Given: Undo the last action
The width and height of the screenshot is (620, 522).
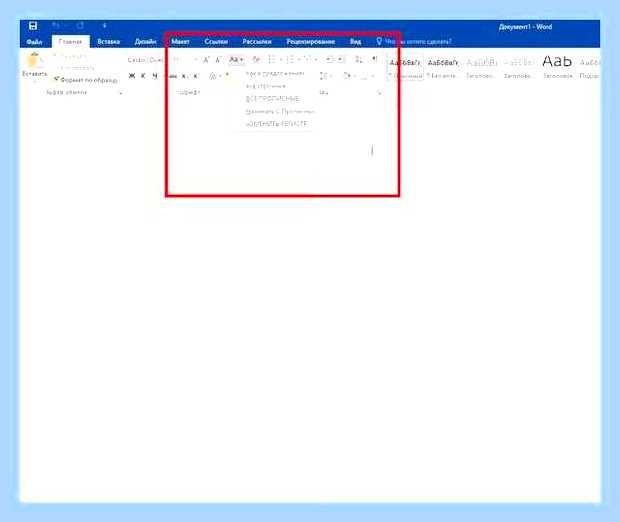Looking at the screenshot, I should click(56, 26).
